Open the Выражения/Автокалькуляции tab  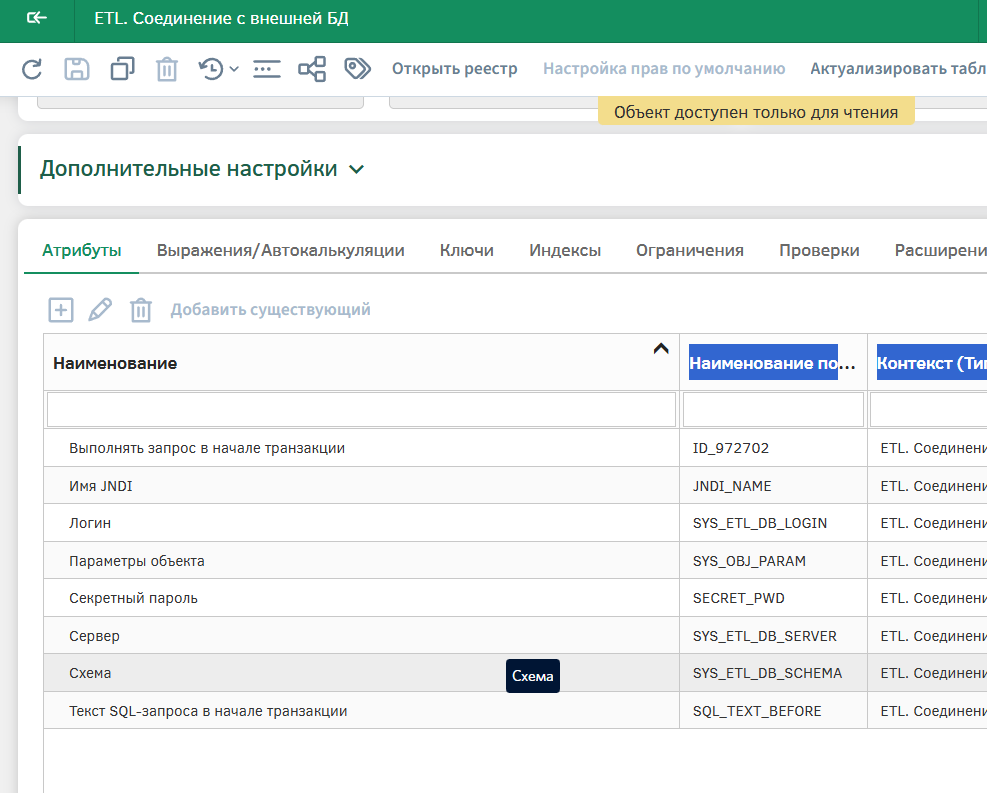tap(280, 250)
